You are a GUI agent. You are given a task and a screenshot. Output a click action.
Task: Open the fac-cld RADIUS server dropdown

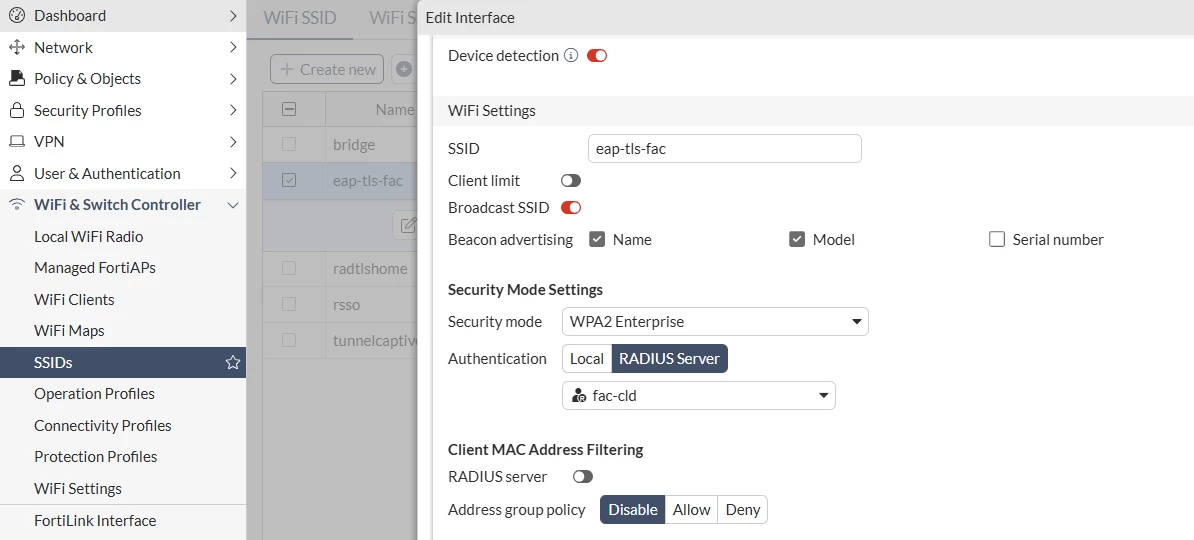pos(698,396)
